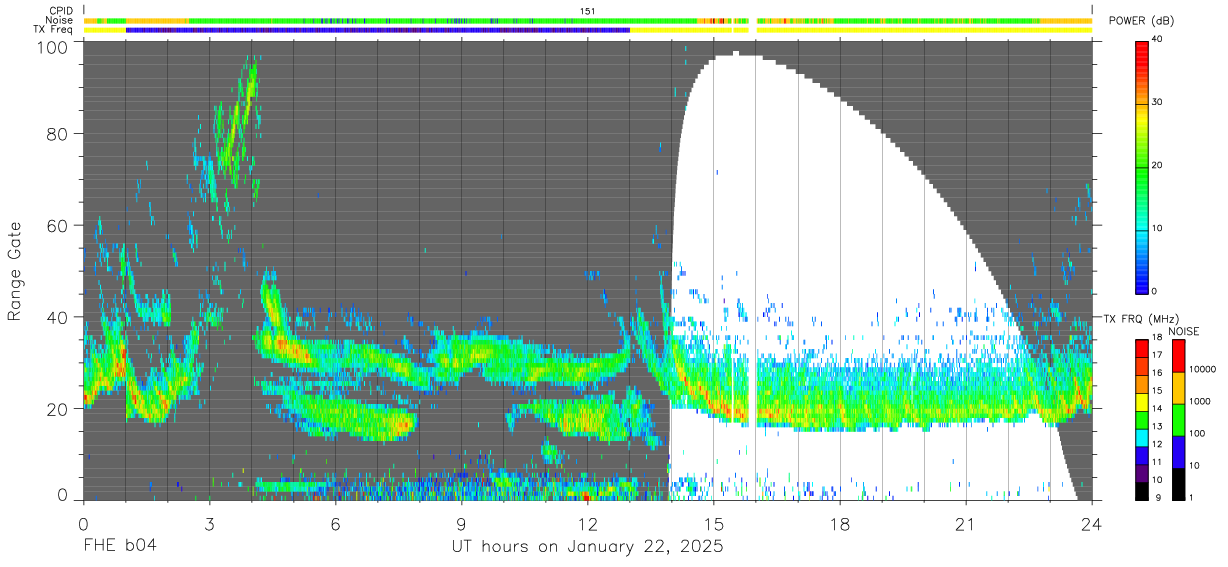Click the CPID label above the plot
Image resolution: width=1228 pixels, height=567 pixels.
tap(62, 11)
